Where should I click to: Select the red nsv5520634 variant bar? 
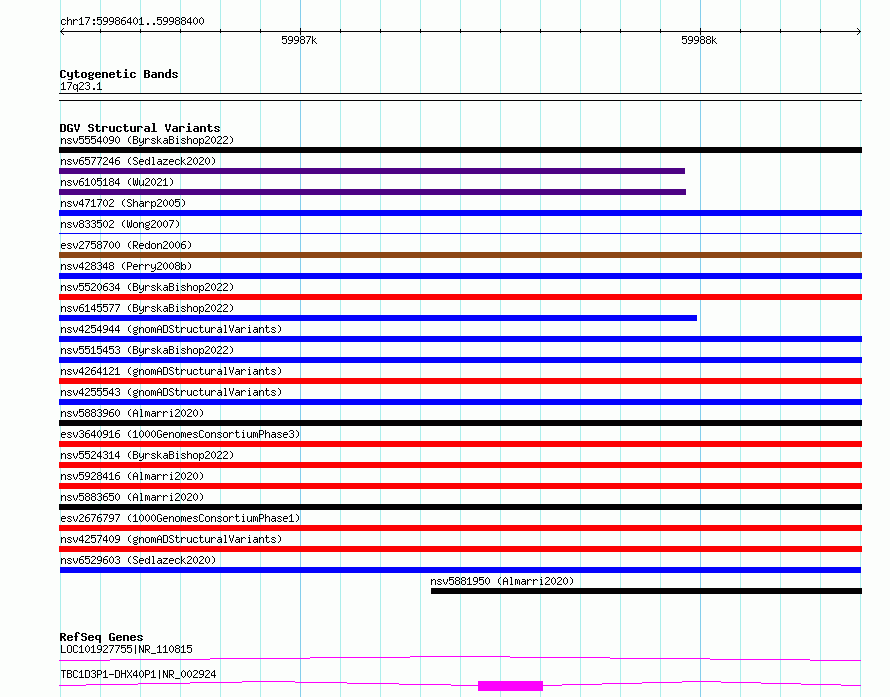click(x=460, y=297)
